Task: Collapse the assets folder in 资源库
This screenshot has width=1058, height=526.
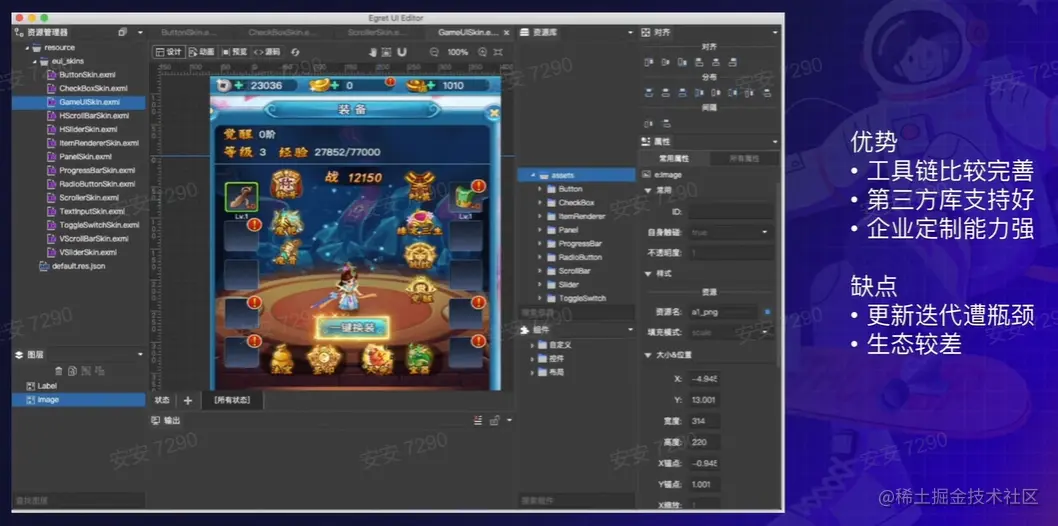Action: pyautogui.click(x=533, y=175)
